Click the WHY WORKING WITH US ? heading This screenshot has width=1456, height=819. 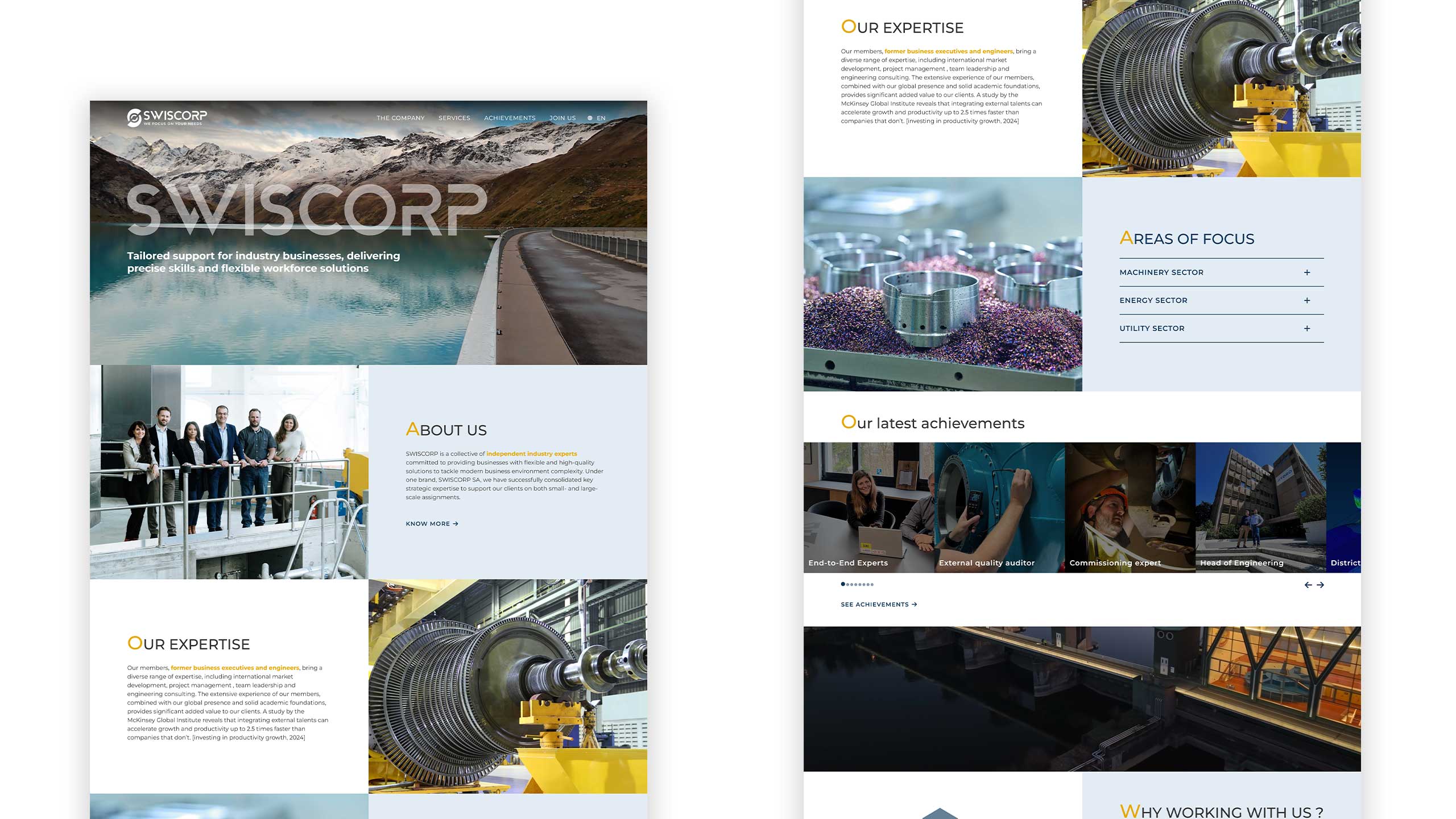[x=1221, y=812]
